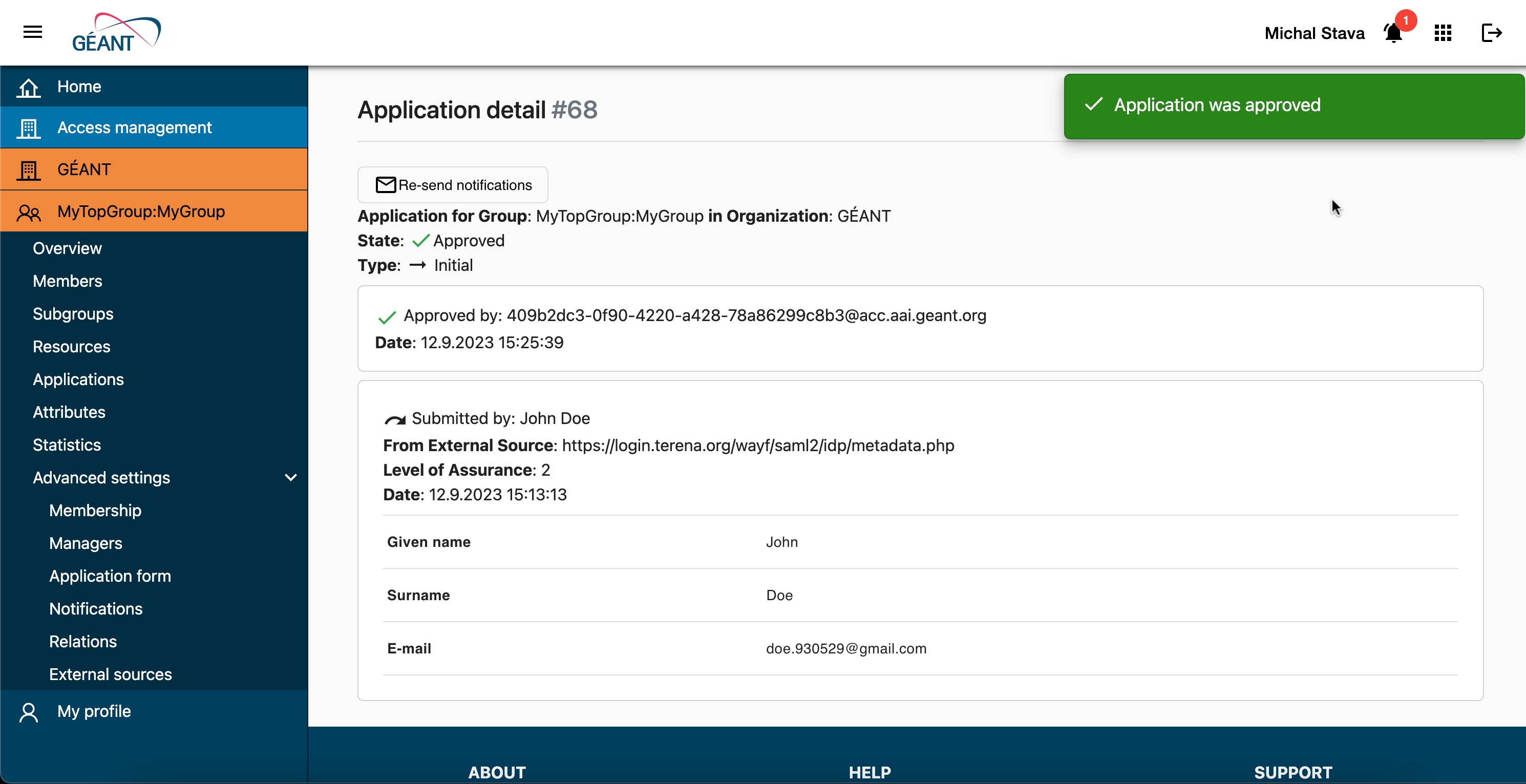Open Application form settings
The width and height of the screenshot is (1526, 784).
[x=110, y=576]
